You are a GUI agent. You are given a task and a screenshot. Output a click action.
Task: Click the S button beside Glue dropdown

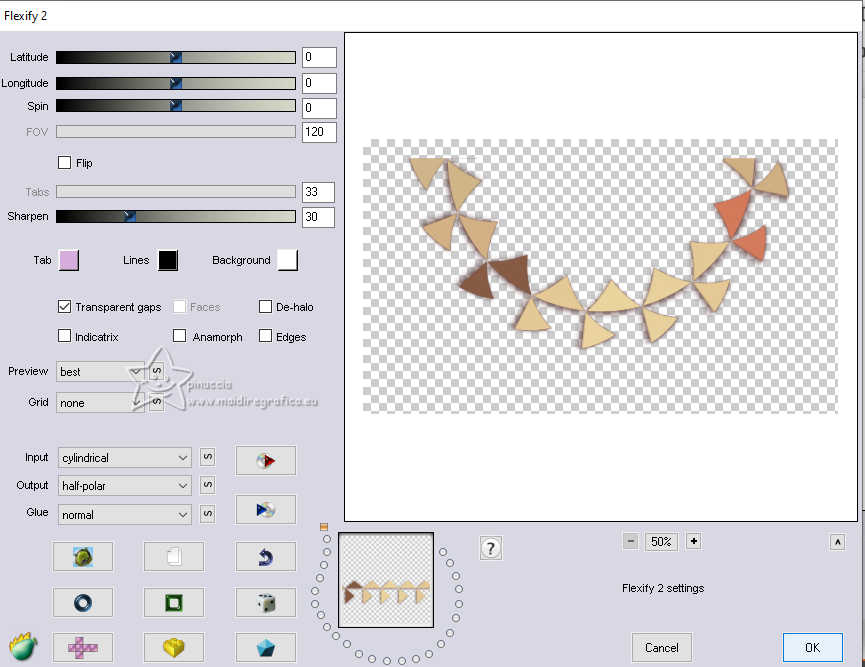pos(207,514)
